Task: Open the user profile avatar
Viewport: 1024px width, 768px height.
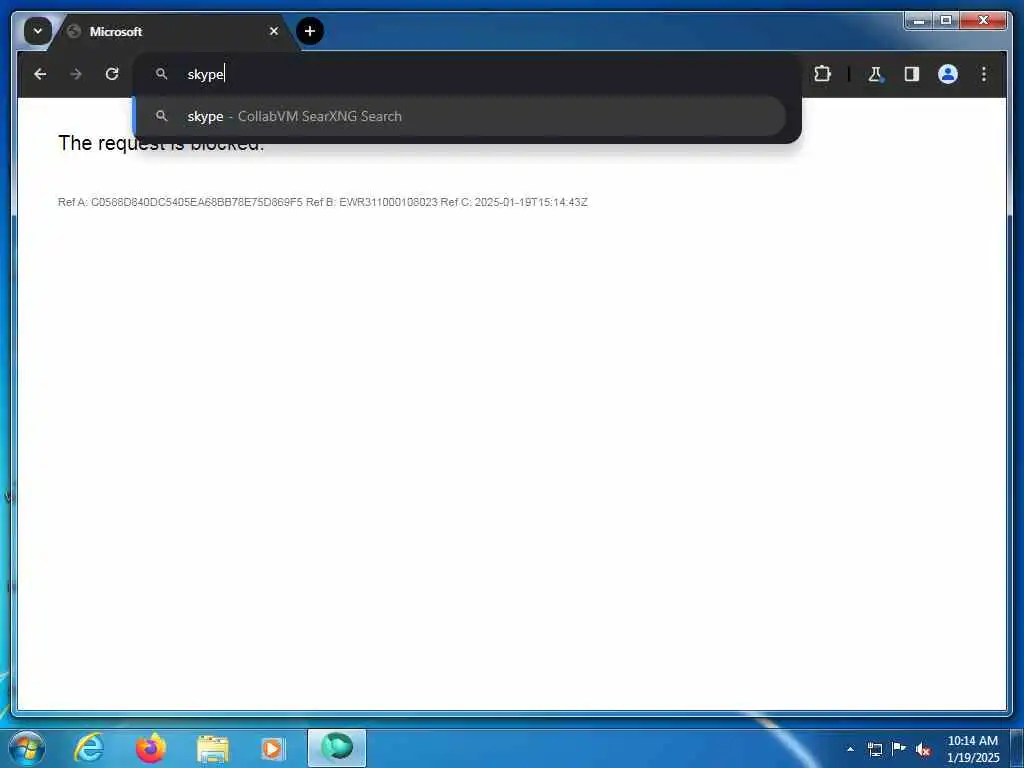Action: (948, 74)
